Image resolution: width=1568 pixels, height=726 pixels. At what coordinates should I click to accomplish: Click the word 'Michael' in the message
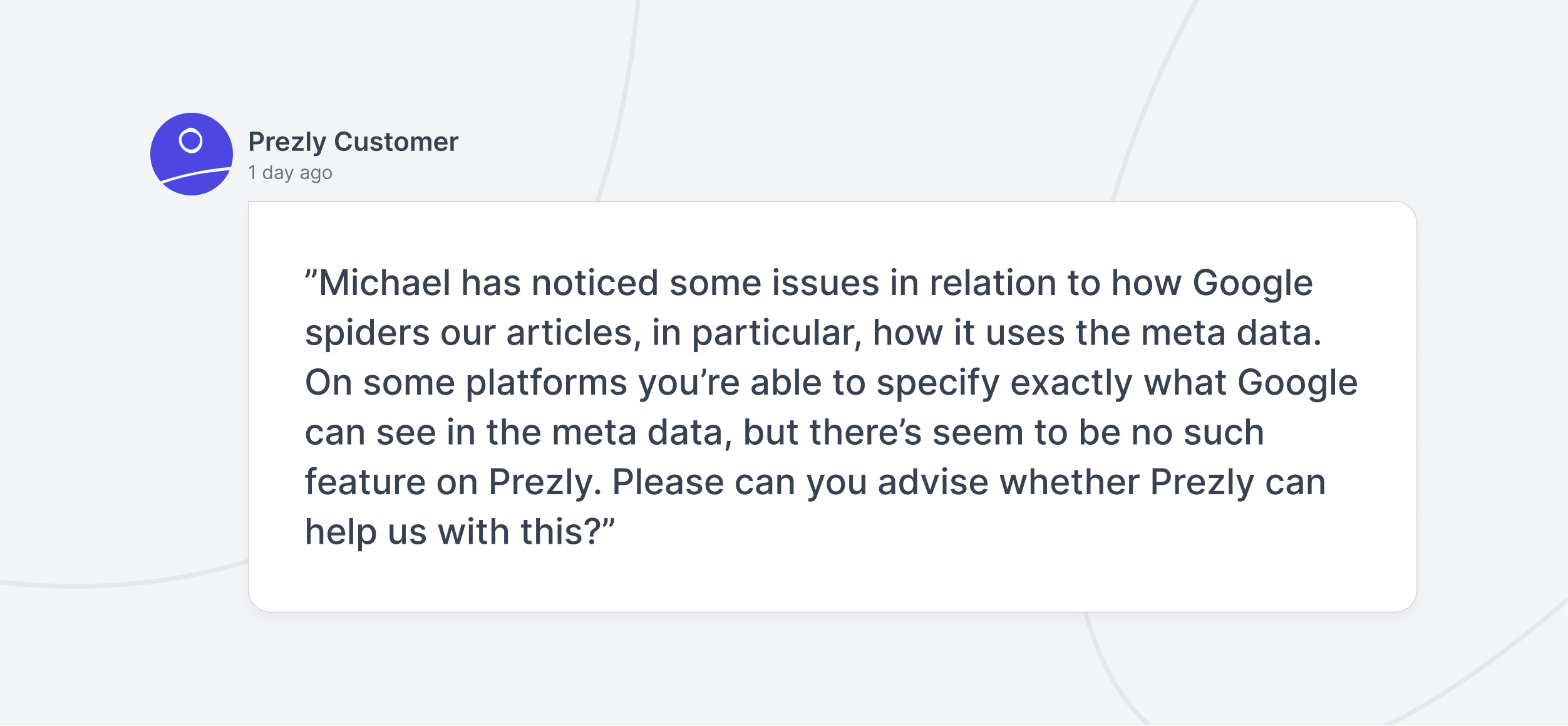pyautogui.click(x=384, y=283)
